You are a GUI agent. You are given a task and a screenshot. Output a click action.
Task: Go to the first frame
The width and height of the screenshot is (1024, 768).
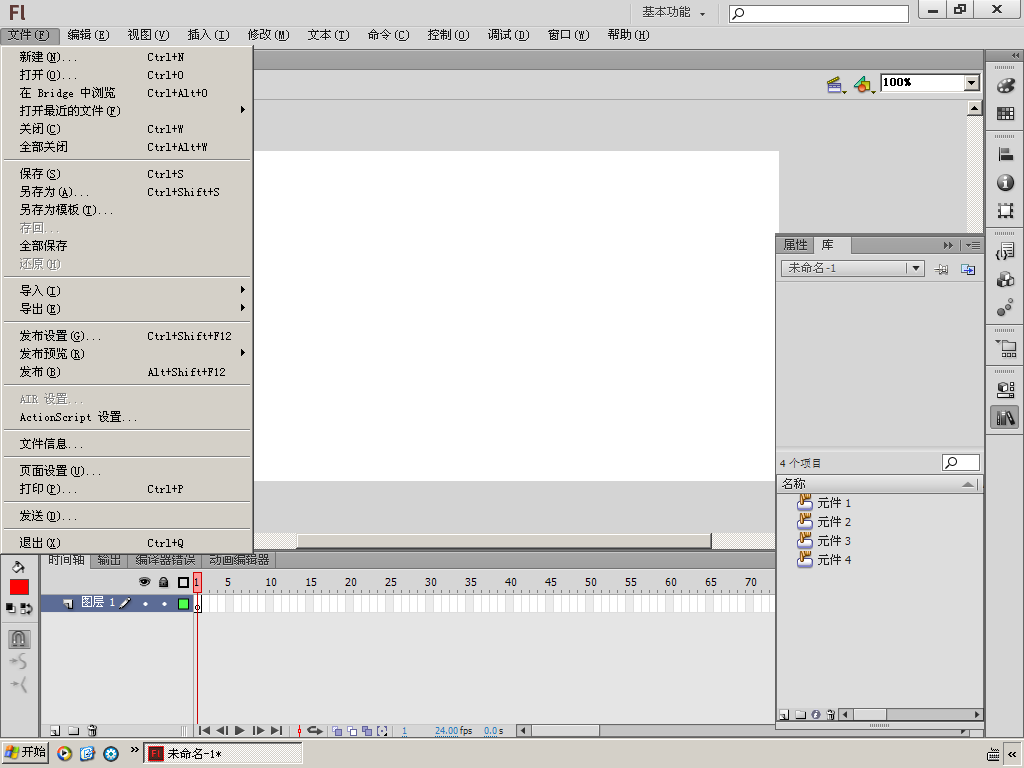pos(204,731)
